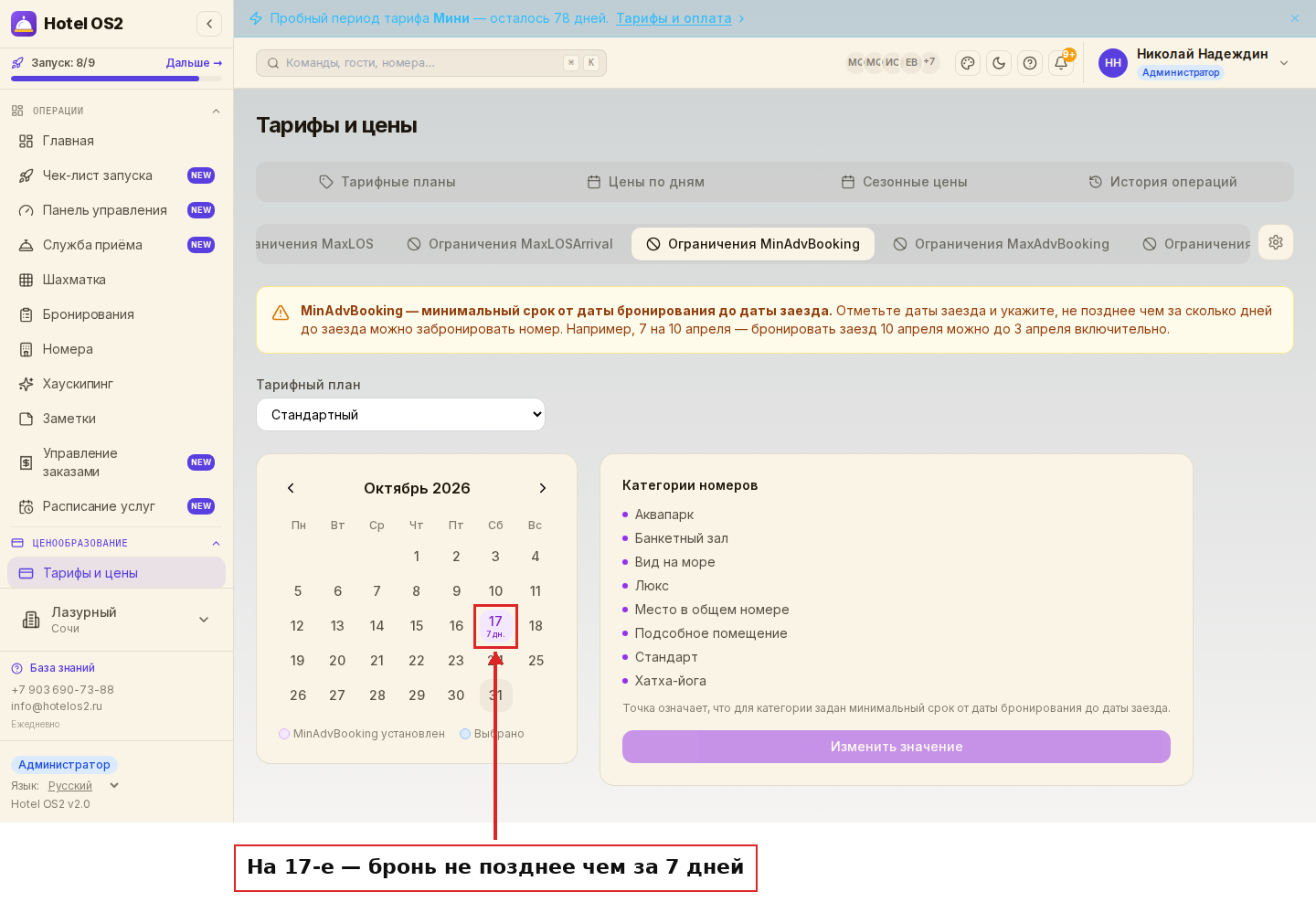
Task: Switch to Цены по дням tab
Action: (x=645, y=182)
